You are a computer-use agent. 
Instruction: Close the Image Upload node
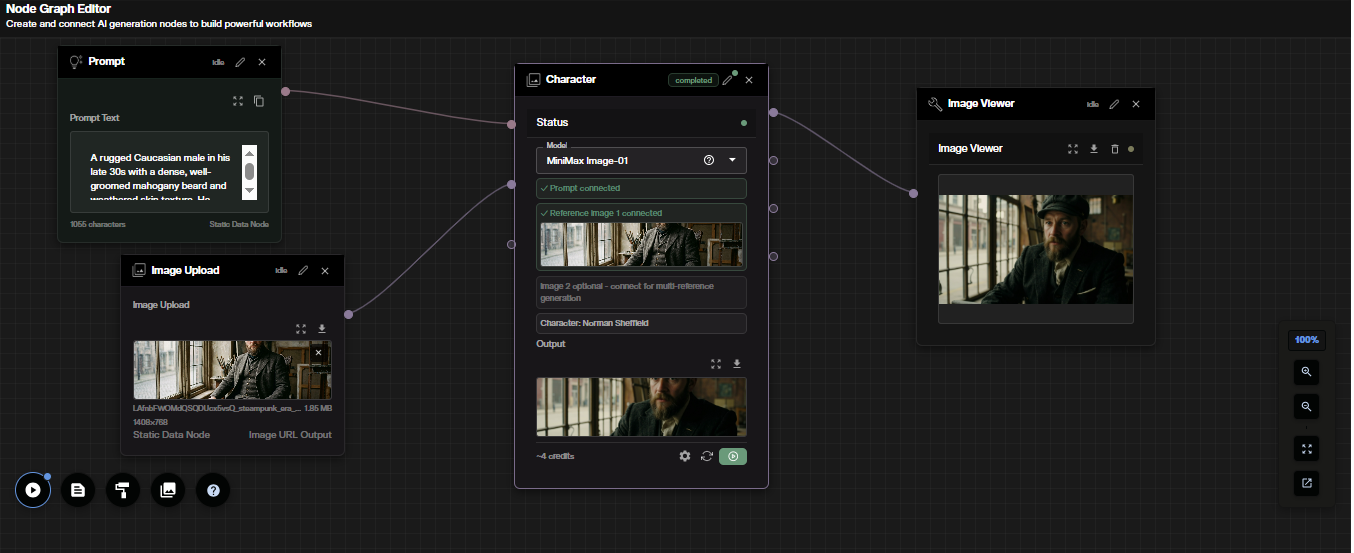click(325, 270)
